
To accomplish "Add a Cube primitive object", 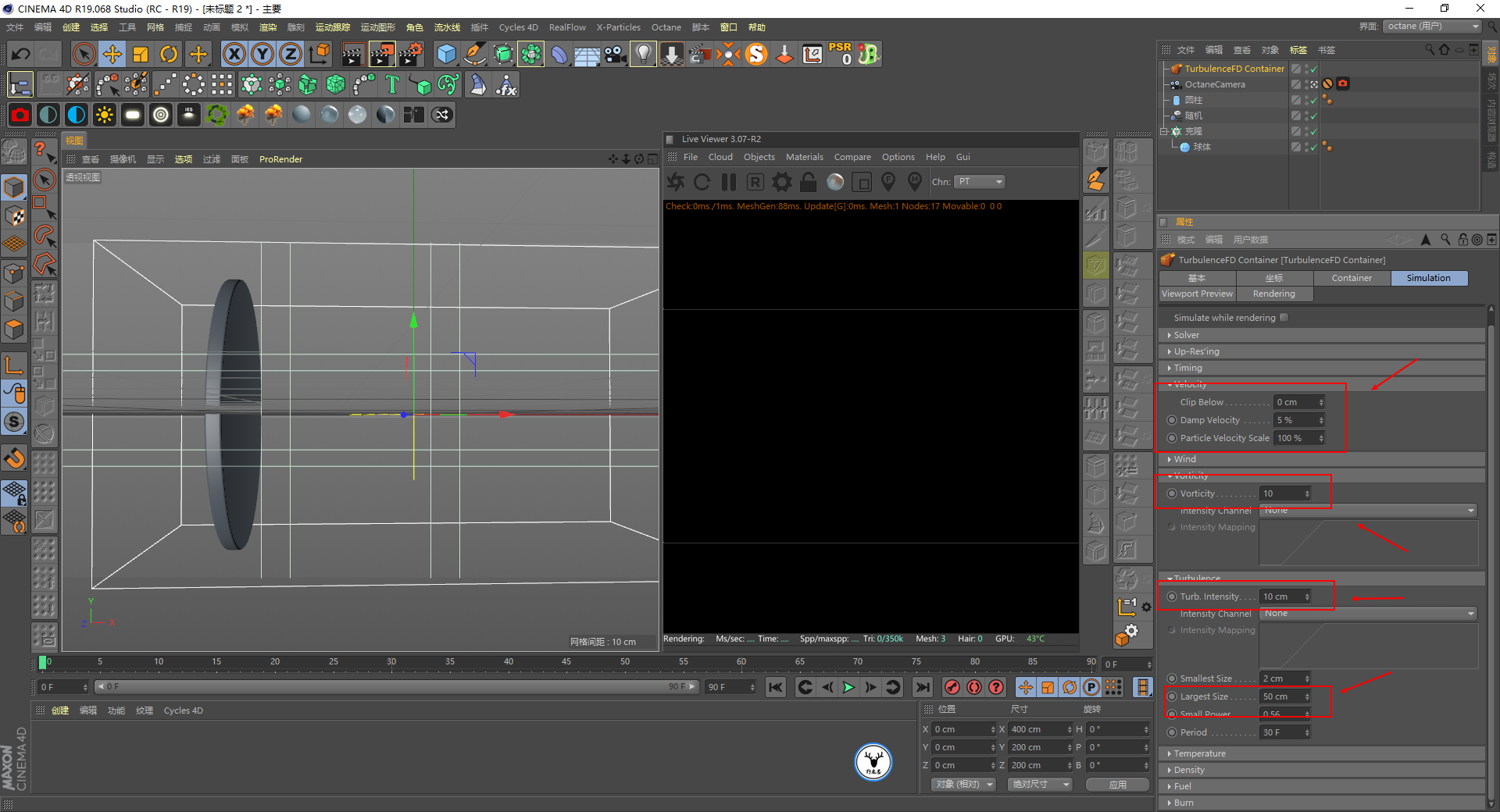I will (x=446, y=54).
